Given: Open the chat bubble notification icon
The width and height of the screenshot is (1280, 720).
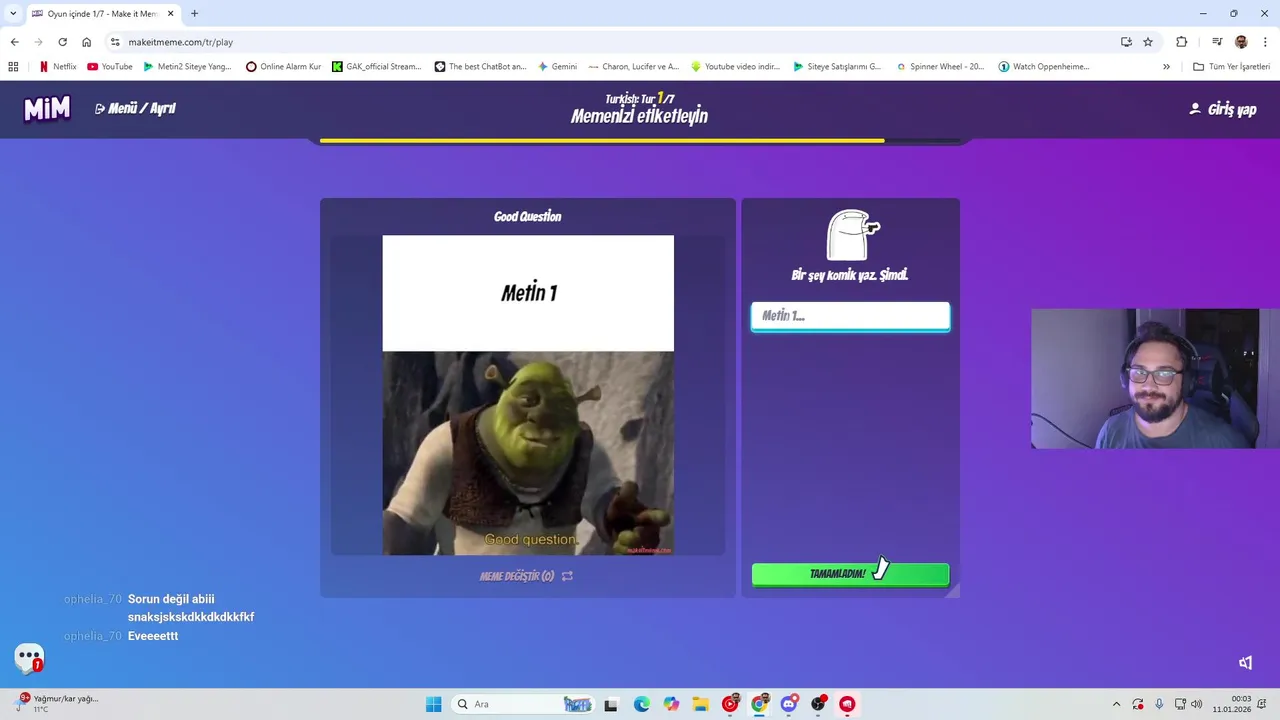Looking at the screenshot, I should [29, 658].
